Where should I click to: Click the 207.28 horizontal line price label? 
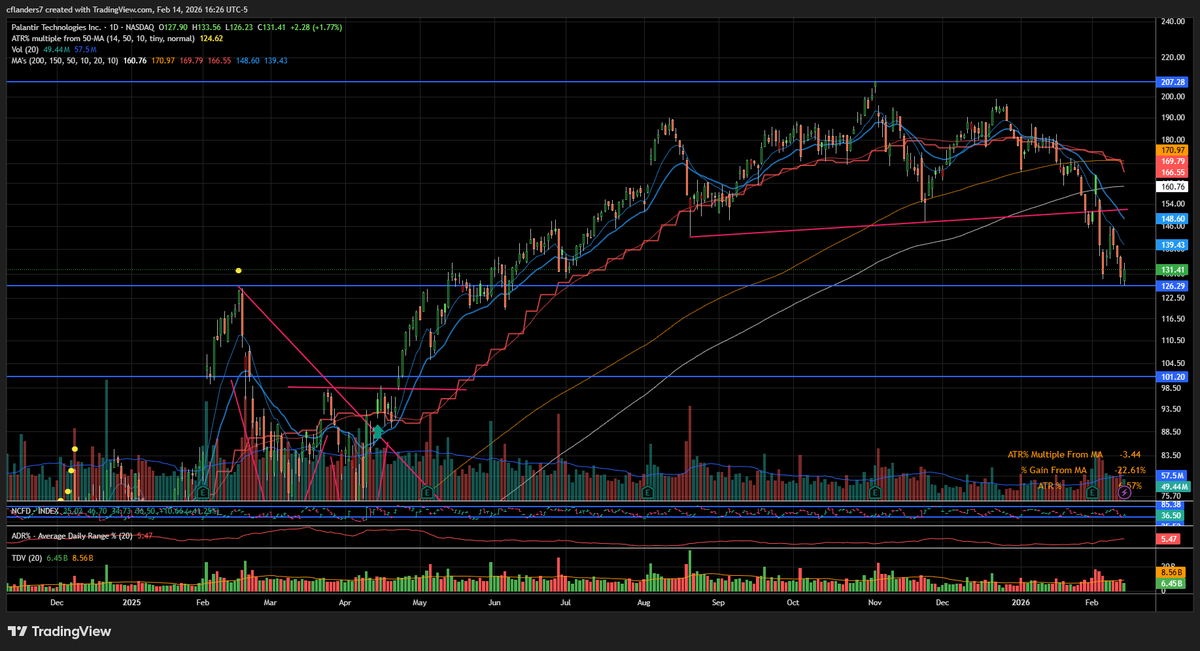point(1170,81)
